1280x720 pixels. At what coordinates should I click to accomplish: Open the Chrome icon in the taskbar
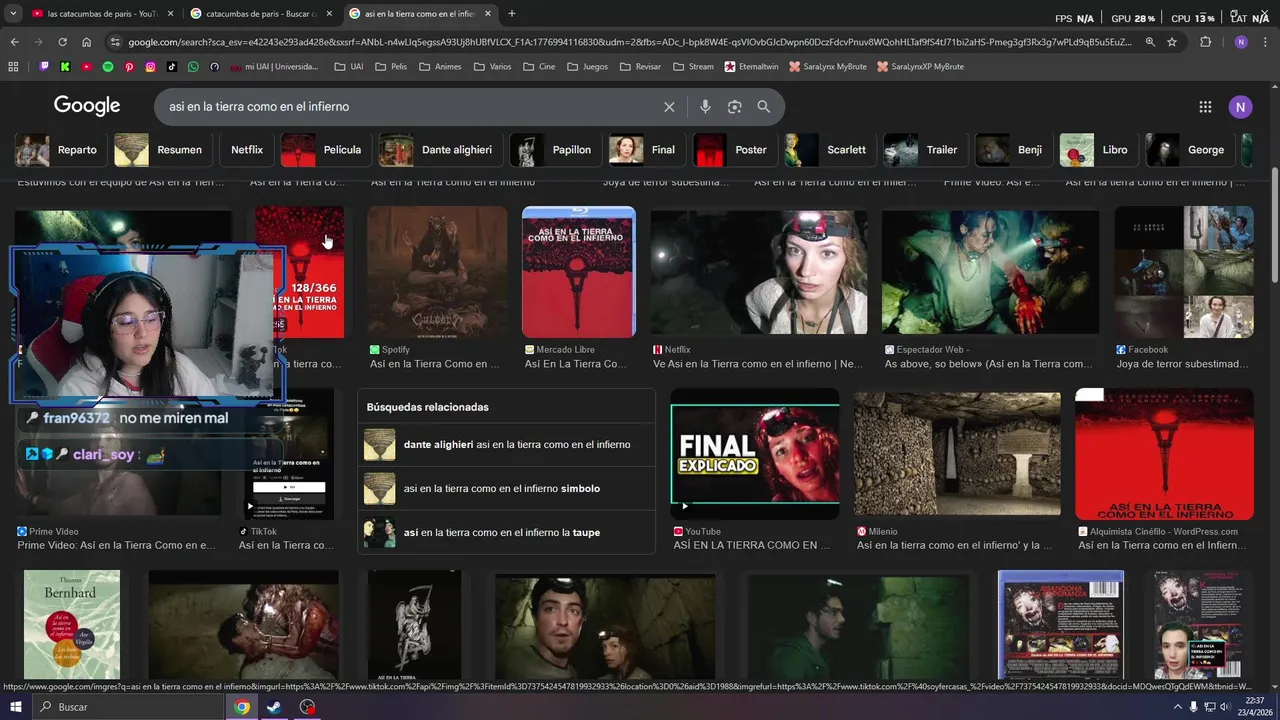pyautogui.click(x=241, y=707)
